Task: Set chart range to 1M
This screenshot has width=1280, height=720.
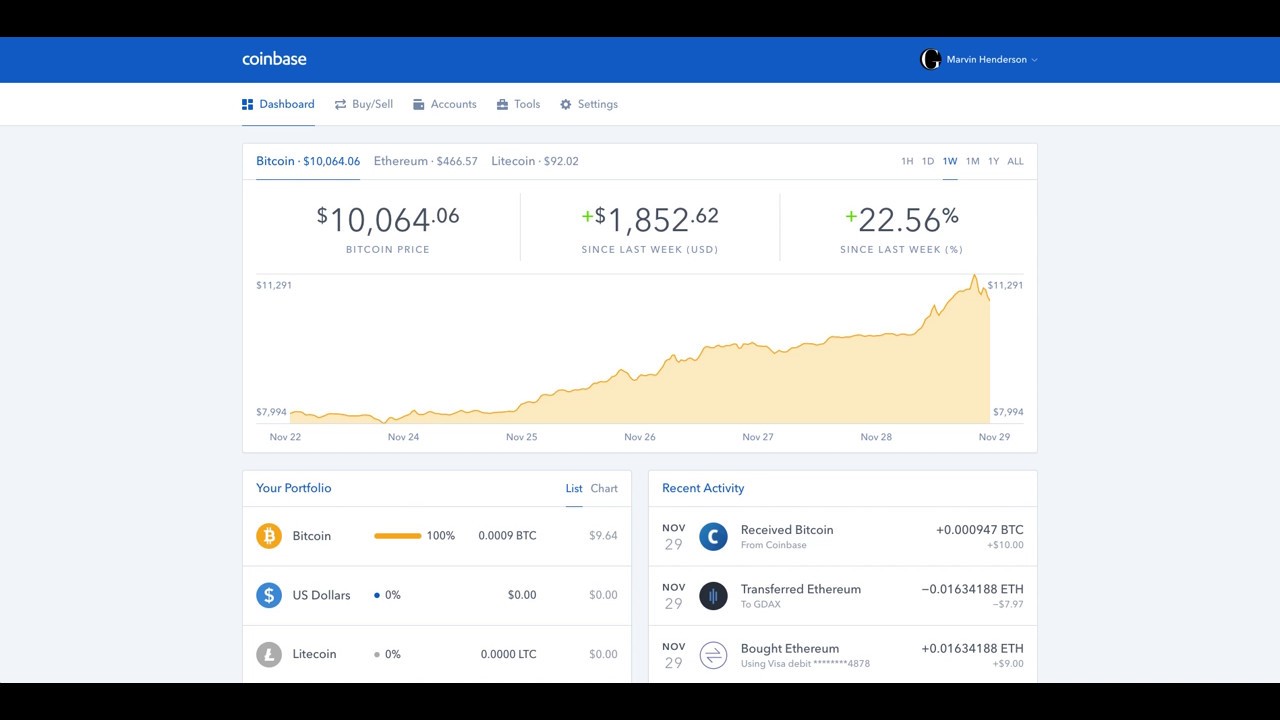Action: [x=972, y=161]
